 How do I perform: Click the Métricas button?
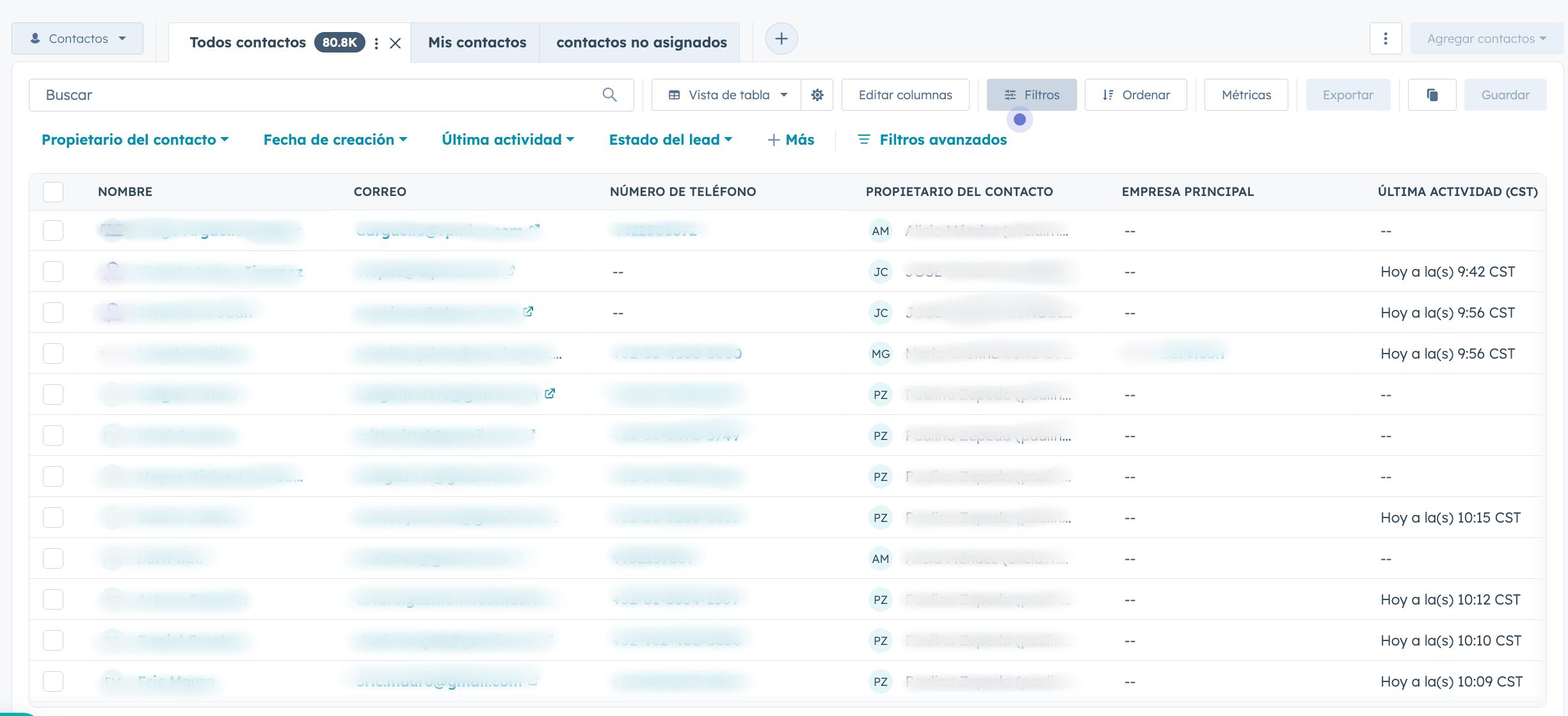pyautogui.click(x=1245, y=94)
